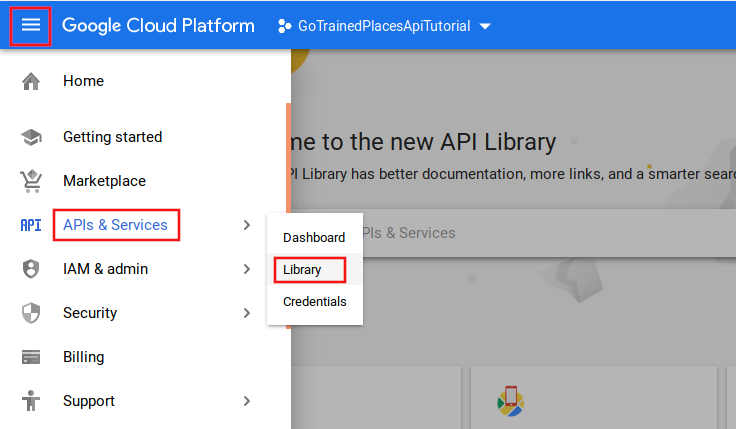
Task: Click the Support person icon
Action: (x=31, y=401)
